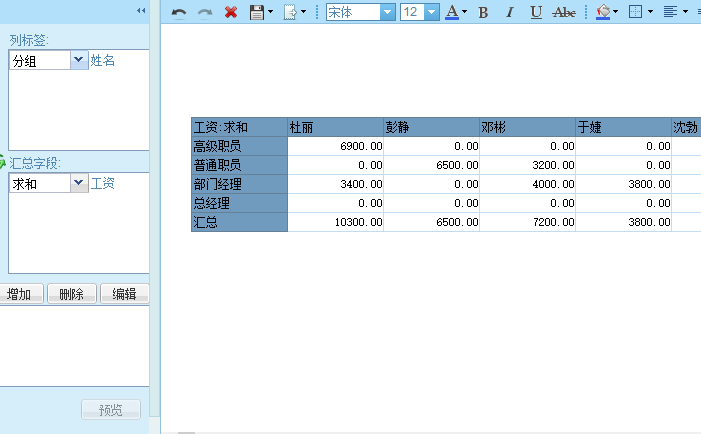Click the redo arrow icon
701x434 pixels.
coord(205,13)
